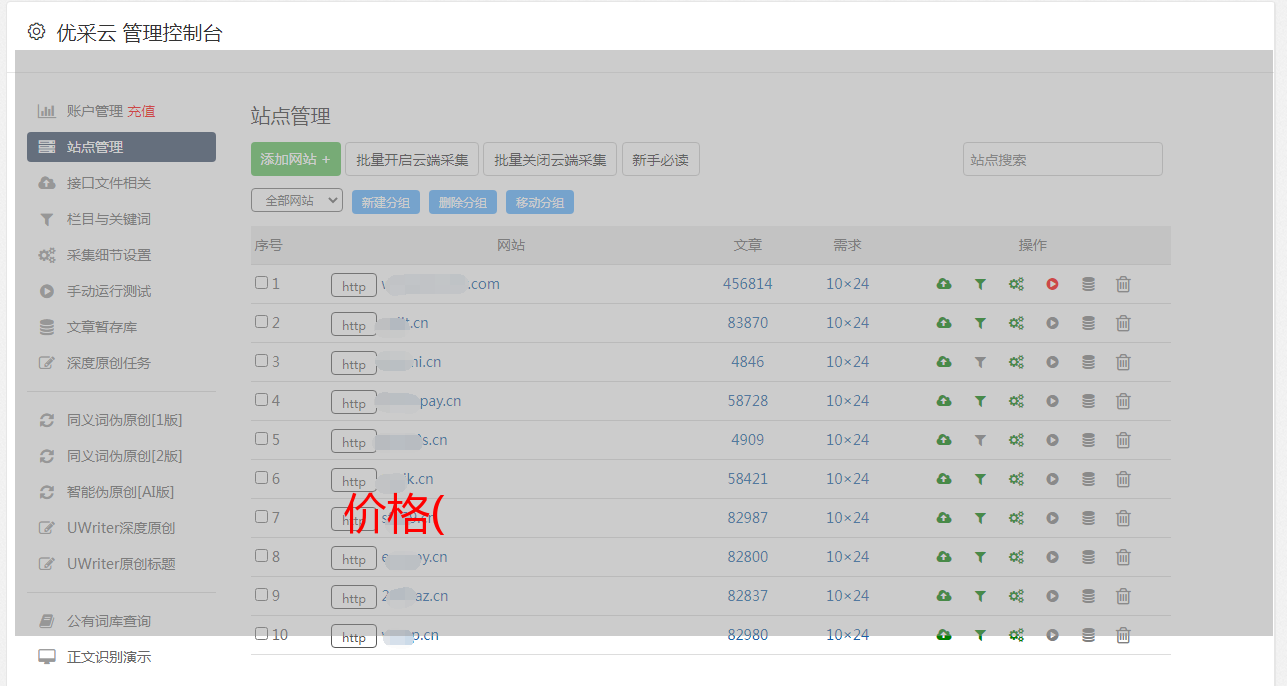1287x686 pixels.
Task: Click the cloud upload icon in row 4
Action: 944,401
